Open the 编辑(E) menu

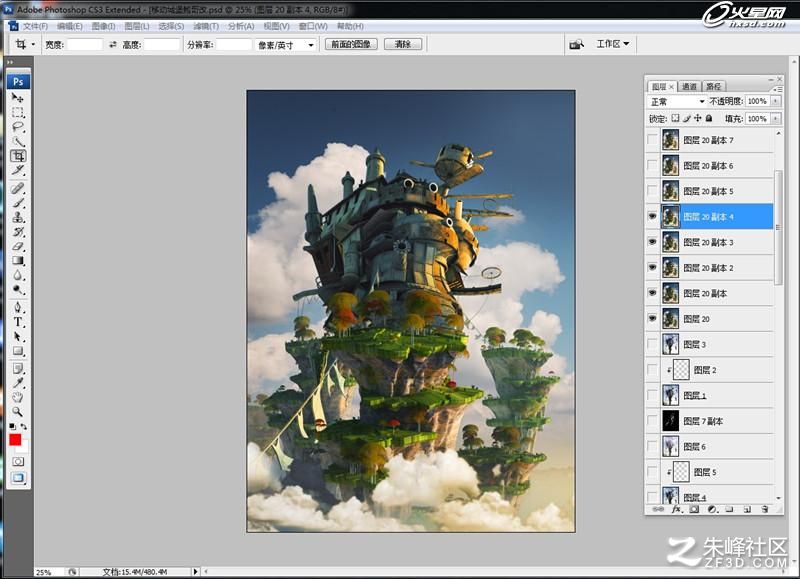point(69,26)
